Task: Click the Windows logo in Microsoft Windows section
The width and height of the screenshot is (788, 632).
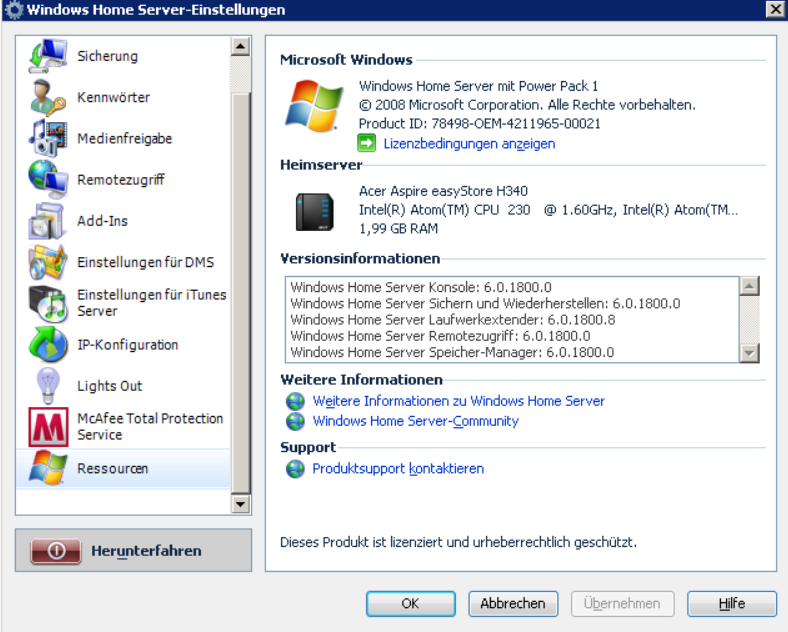Action: coord(314,106)
